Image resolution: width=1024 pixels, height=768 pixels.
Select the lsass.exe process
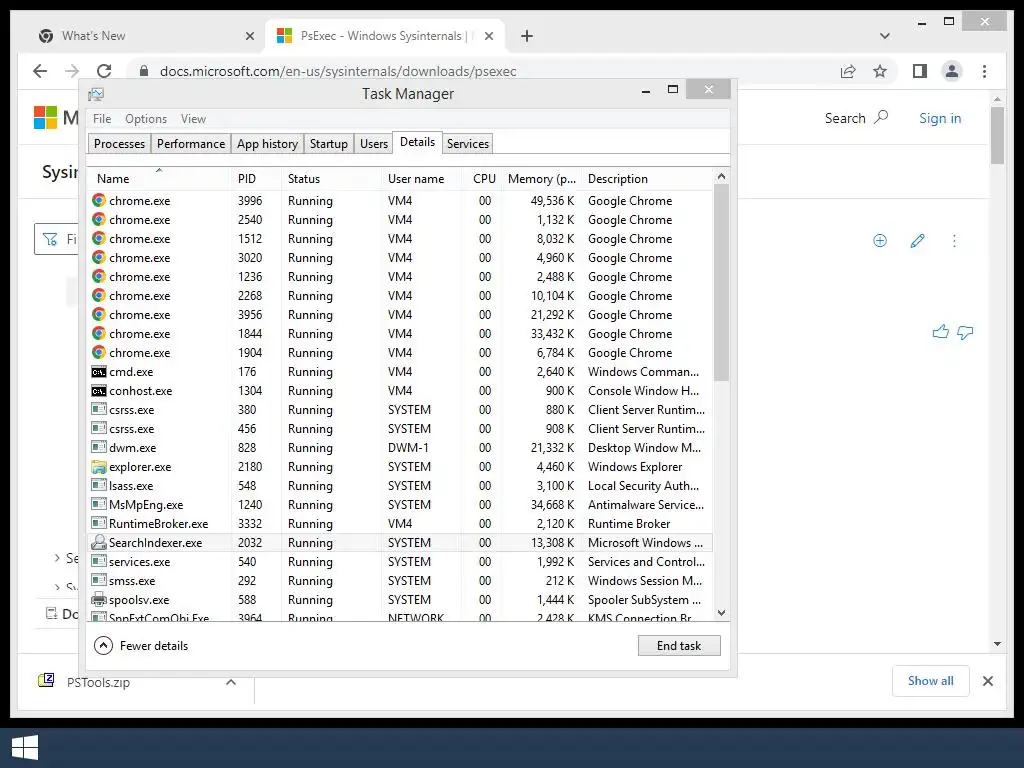pyautogui.click(x=400, y=486)
